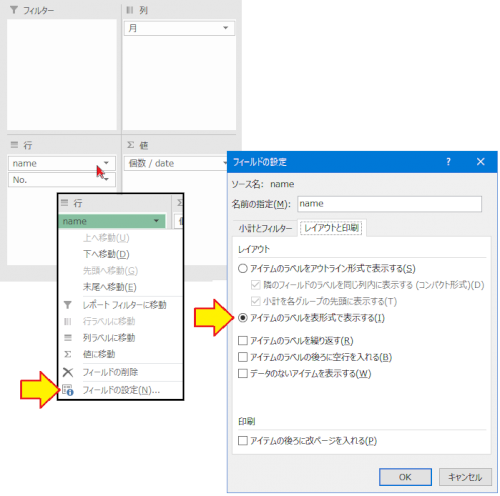Switch to the 小計とフィルター tab
Viewport: 500px width, 496px height.
tap(265, 228)
